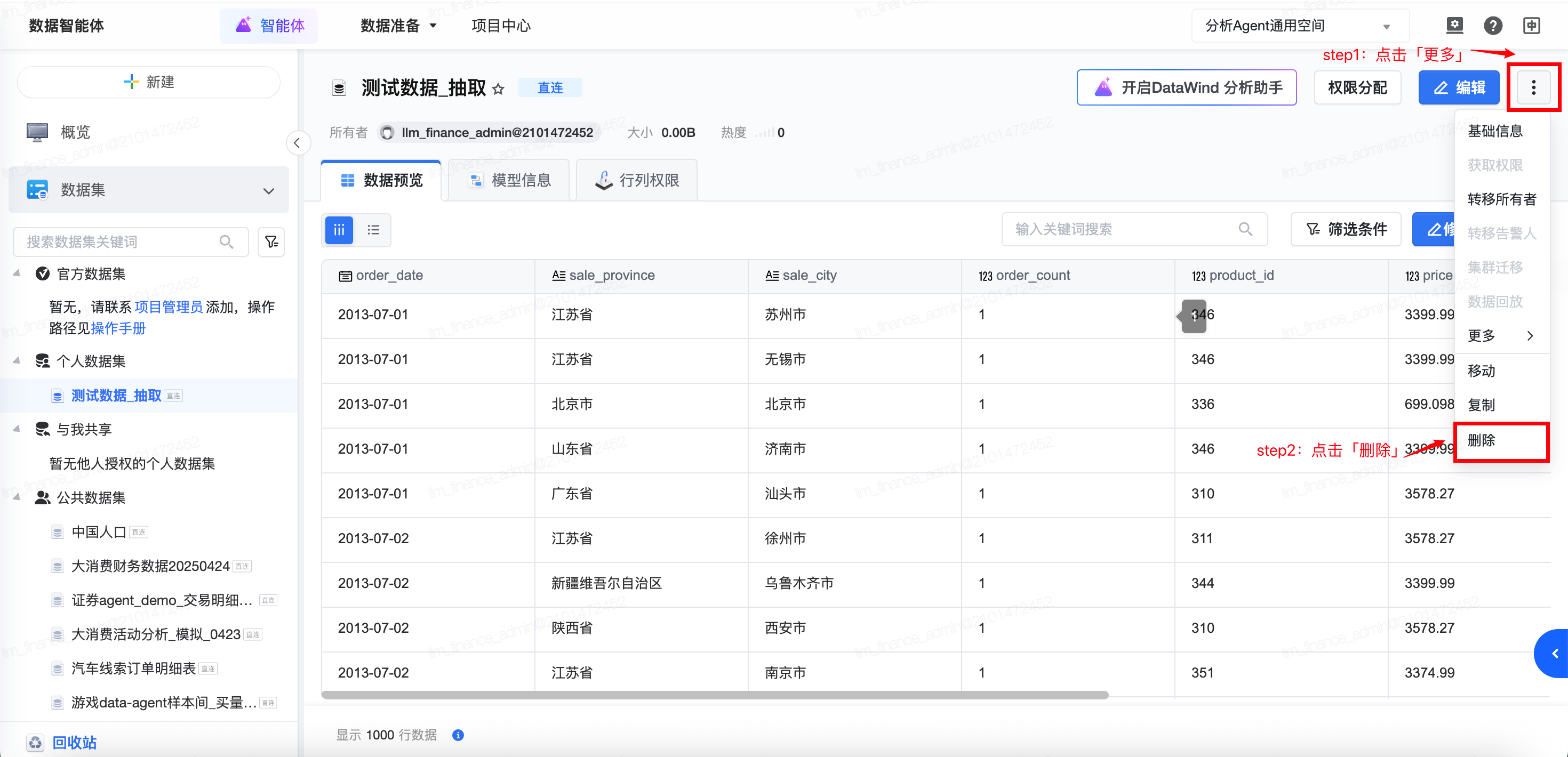
Task: Open the 操作手册 link
Action: (x=118, y=328)
